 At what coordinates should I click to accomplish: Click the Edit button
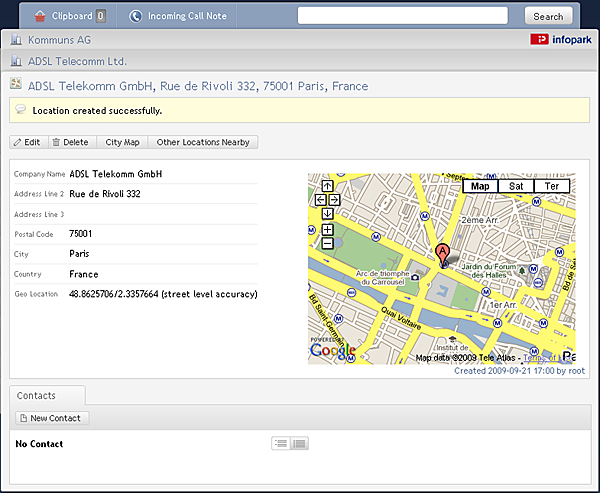pyautogui.click(x=29, y=142)
